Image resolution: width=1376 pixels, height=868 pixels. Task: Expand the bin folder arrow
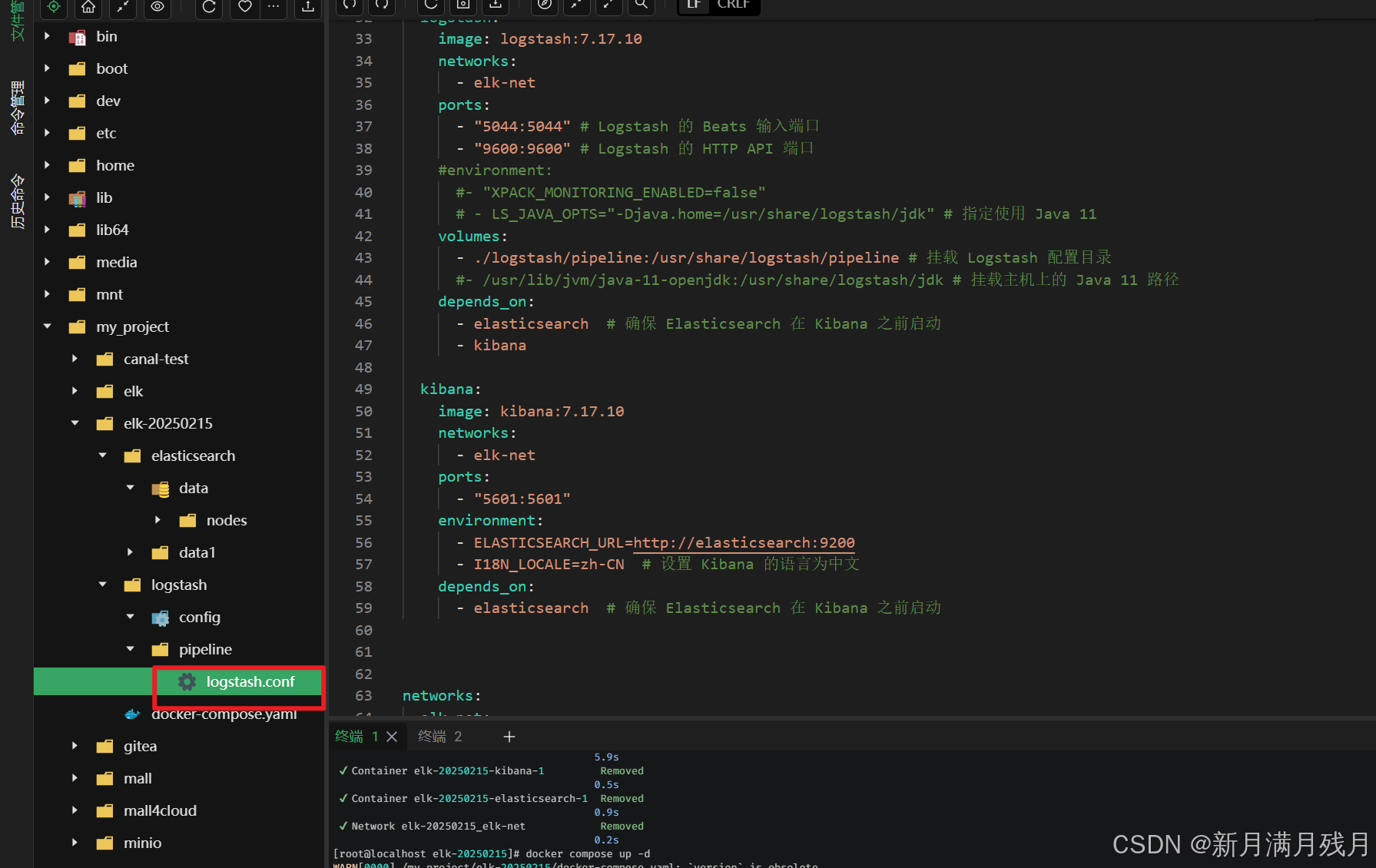pos(47,36)
